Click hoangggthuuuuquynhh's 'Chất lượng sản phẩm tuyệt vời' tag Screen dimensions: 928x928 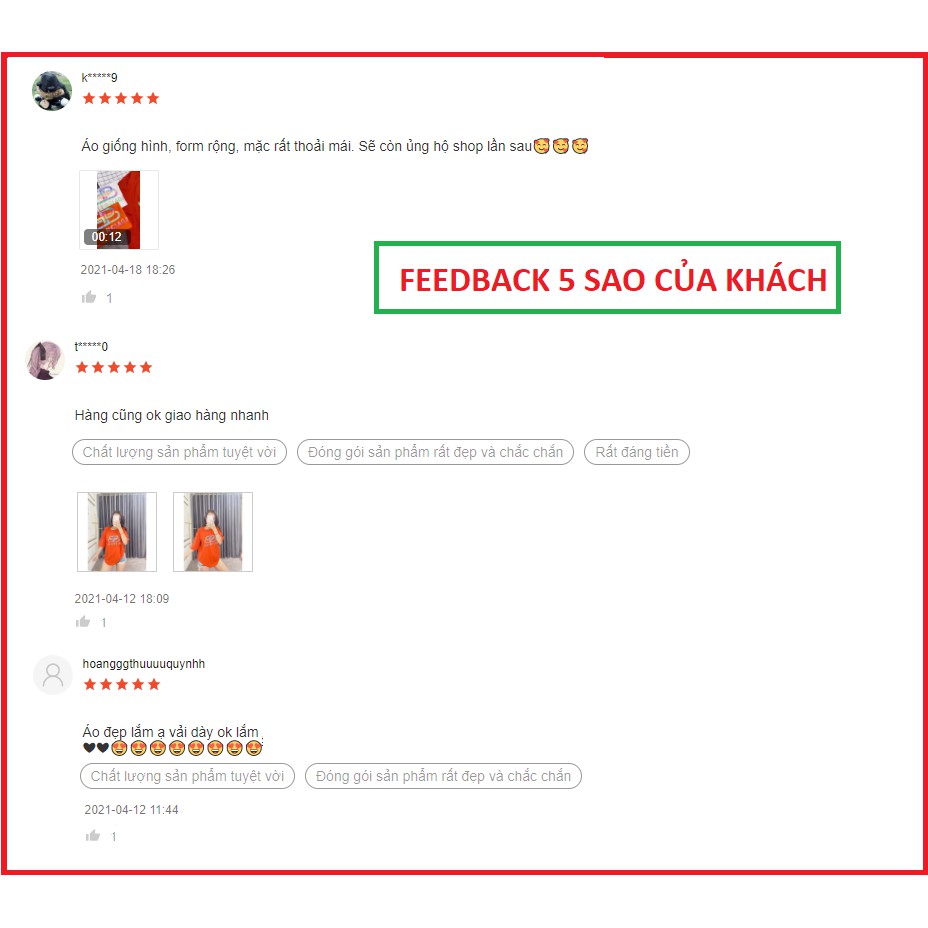click(x=188, y=776)
